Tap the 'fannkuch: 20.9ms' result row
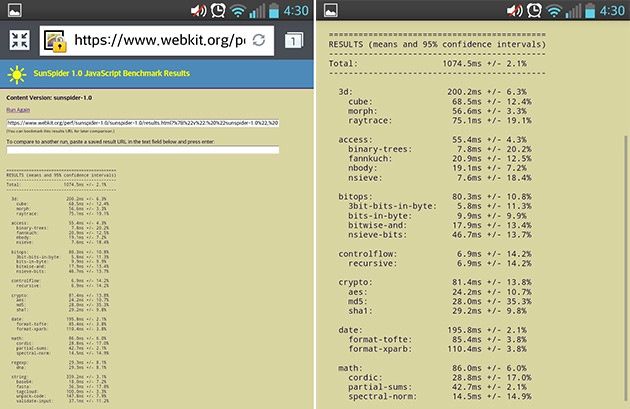Screen dimensions: 630x409 440,159
